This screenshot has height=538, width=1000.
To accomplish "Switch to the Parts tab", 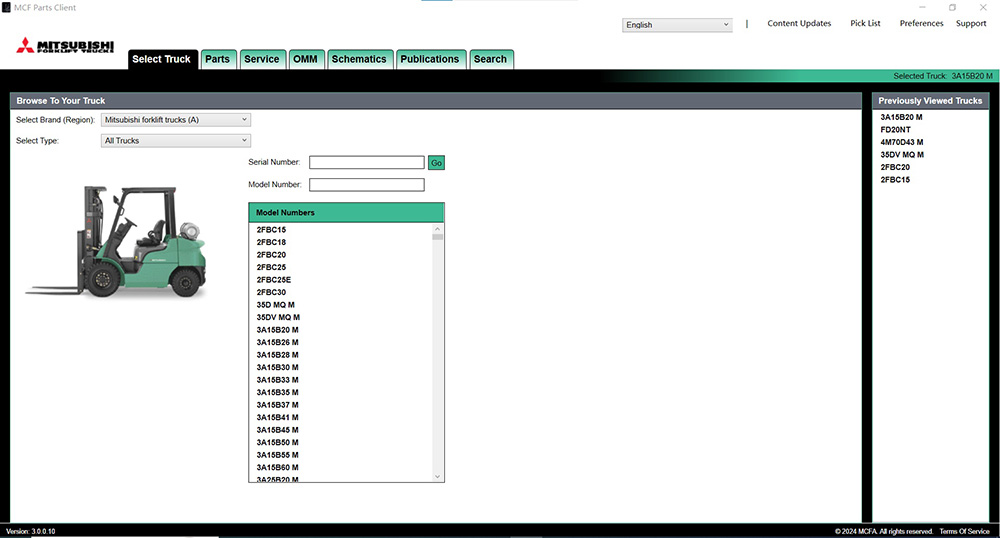I will 217,59.
